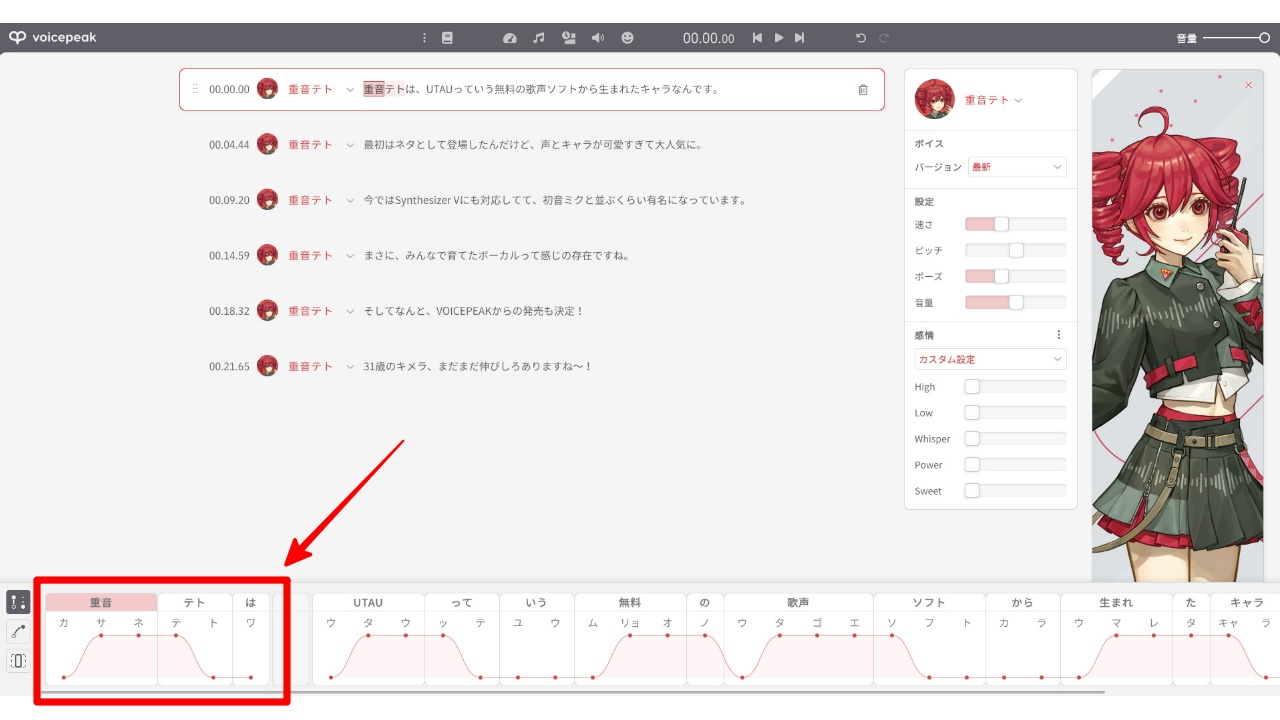Click the speaker volume icon in toolbar
The image size is (1280, 720).
[598, 38]
